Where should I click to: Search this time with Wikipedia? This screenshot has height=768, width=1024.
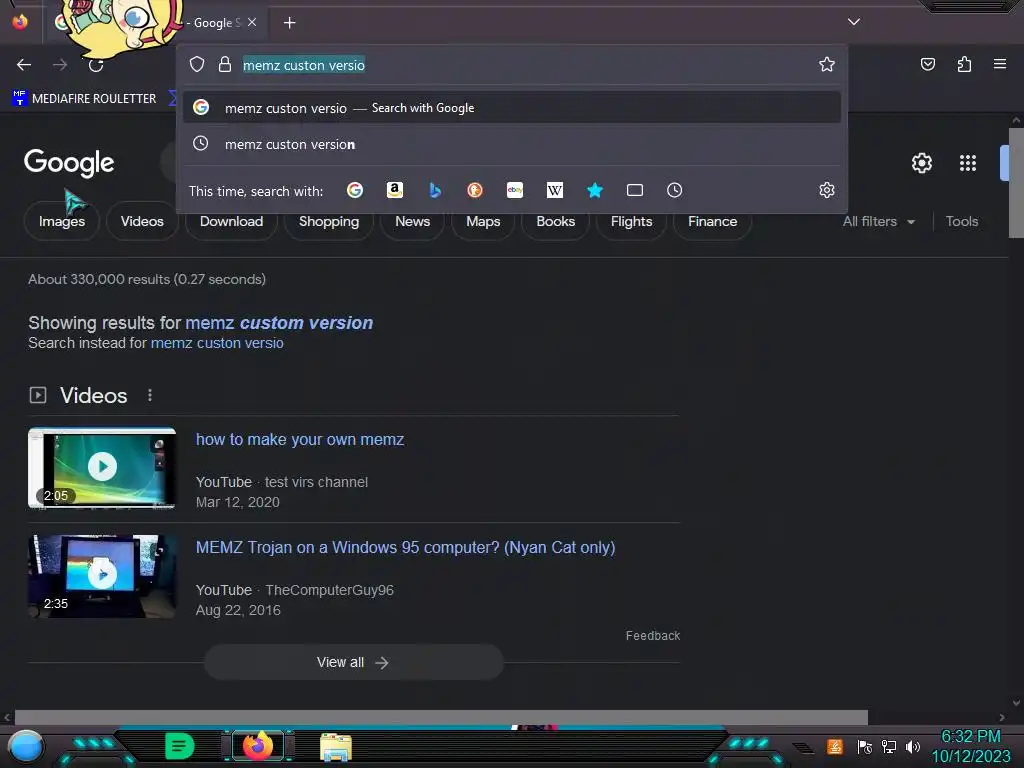coord(554,190)
